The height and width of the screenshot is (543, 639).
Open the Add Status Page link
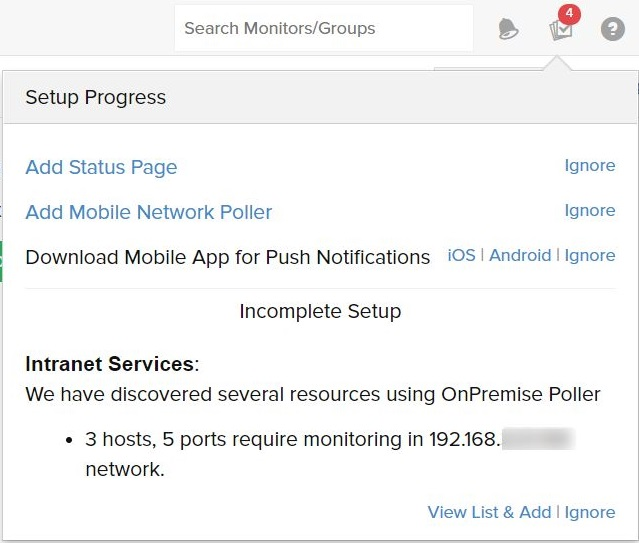pos(101,167)
